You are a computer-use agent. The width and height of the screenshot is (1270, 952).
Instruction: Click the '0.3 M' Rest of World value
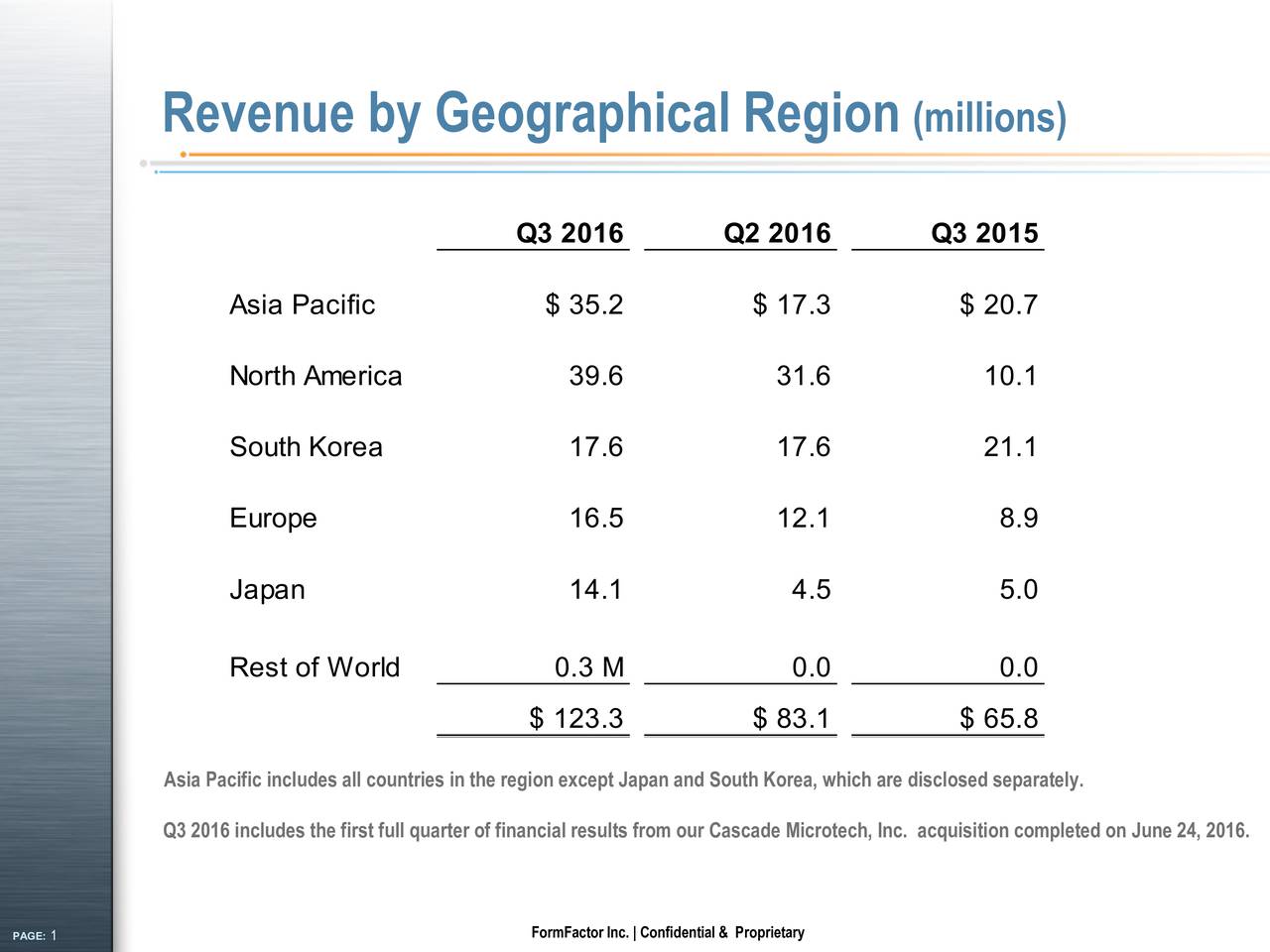pyautogui.click(x=589, y=667)
